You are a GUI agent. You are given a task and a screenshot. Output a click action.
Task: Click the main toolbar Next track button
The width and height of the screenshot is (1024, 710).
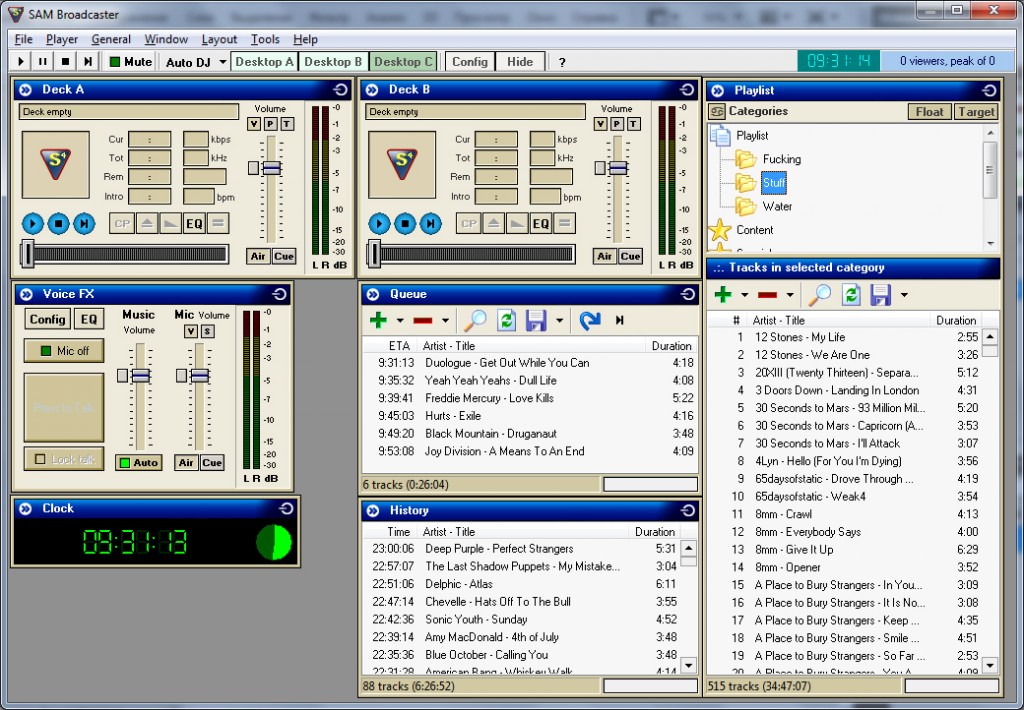pyautogui.click(x=88, y=61)
